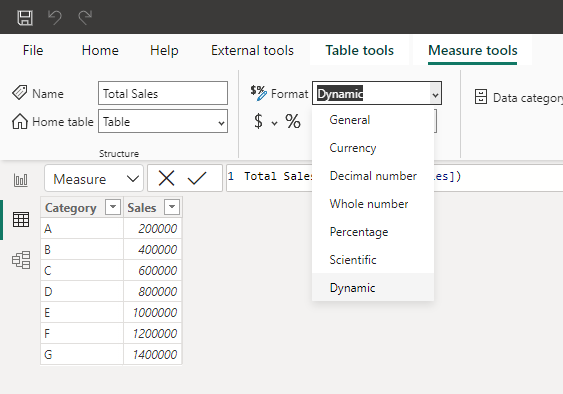The width and height of the screenshot is (563, 394).
Task: Click the Redo arrow icon
Action: (85, 18)
